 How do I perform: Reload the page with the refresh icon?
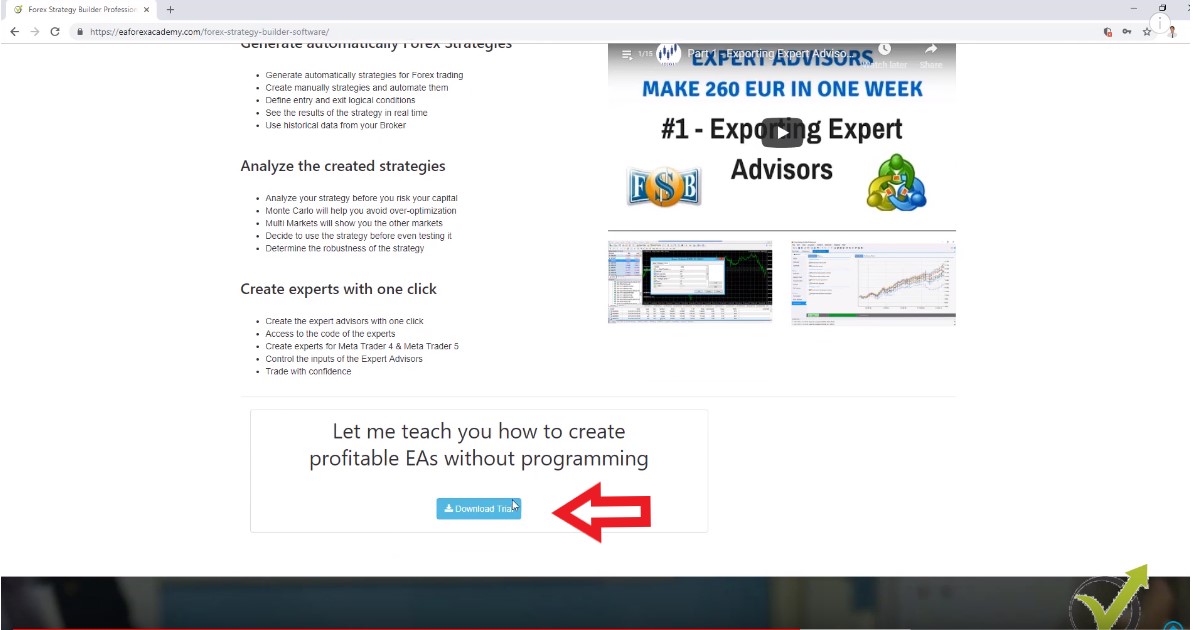[55, 32]
